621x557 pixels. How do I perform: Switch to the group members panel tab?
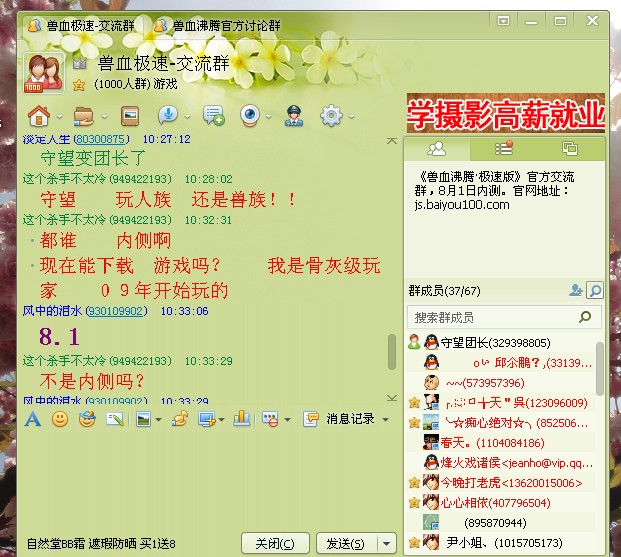tap(437, 148)
